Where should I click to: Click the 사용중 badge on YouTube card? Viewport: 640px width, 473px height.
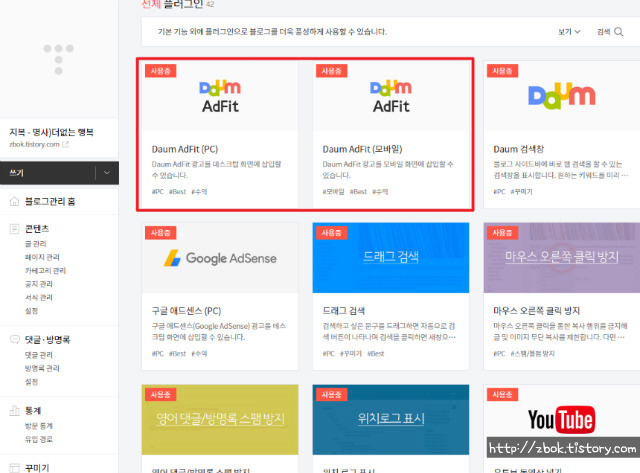coord(502,395)
